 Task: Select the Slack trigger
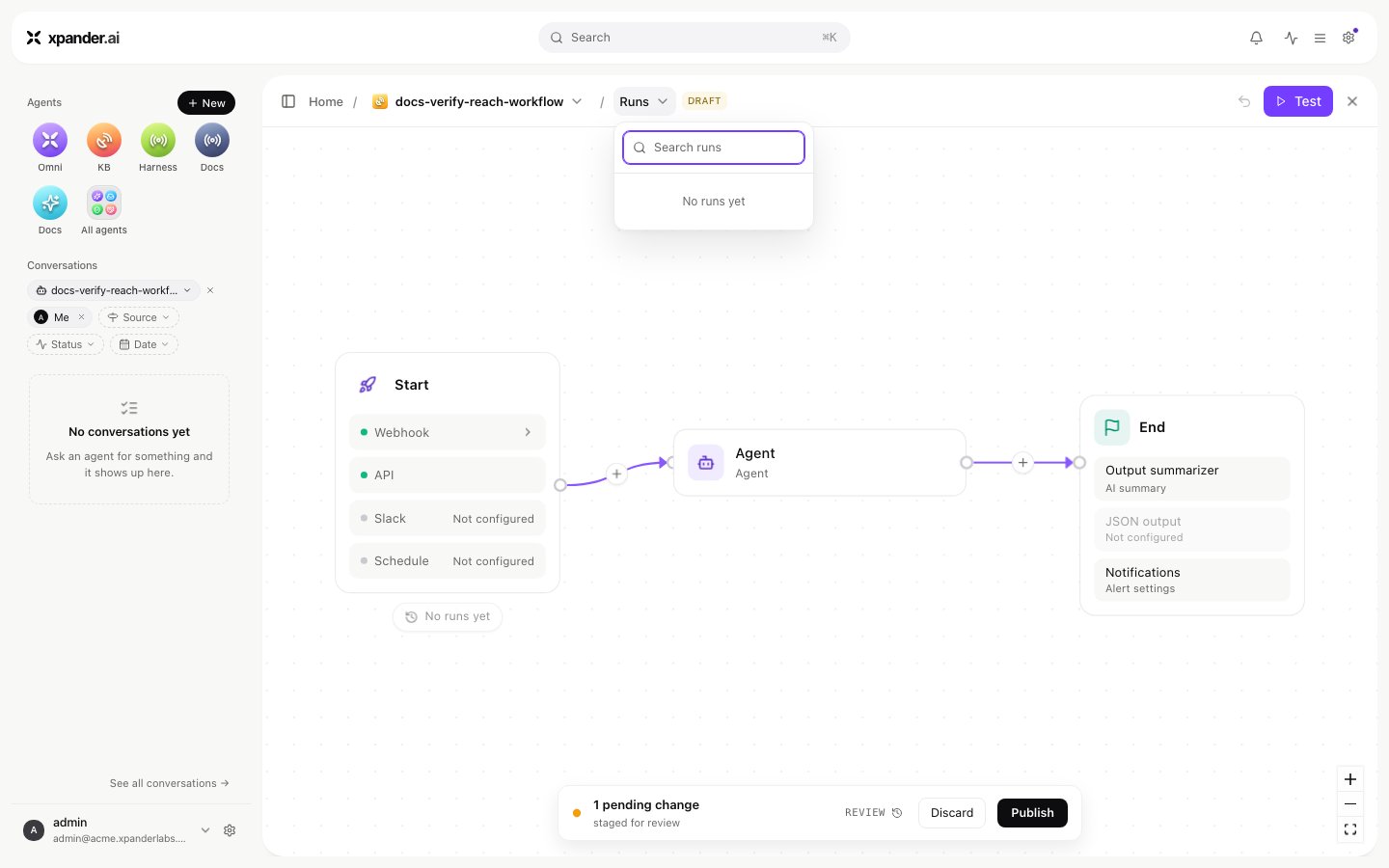[448, 518]
